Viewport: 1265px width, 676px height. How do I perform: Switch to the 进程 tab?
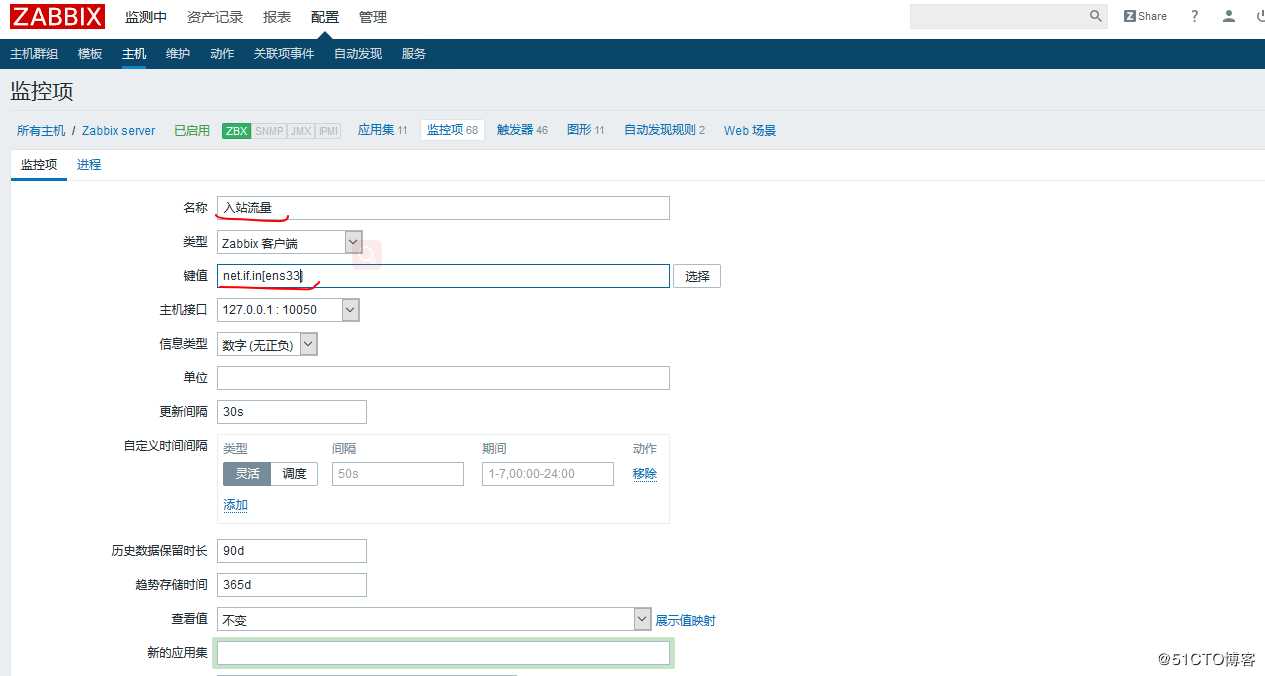pos(89,165)
